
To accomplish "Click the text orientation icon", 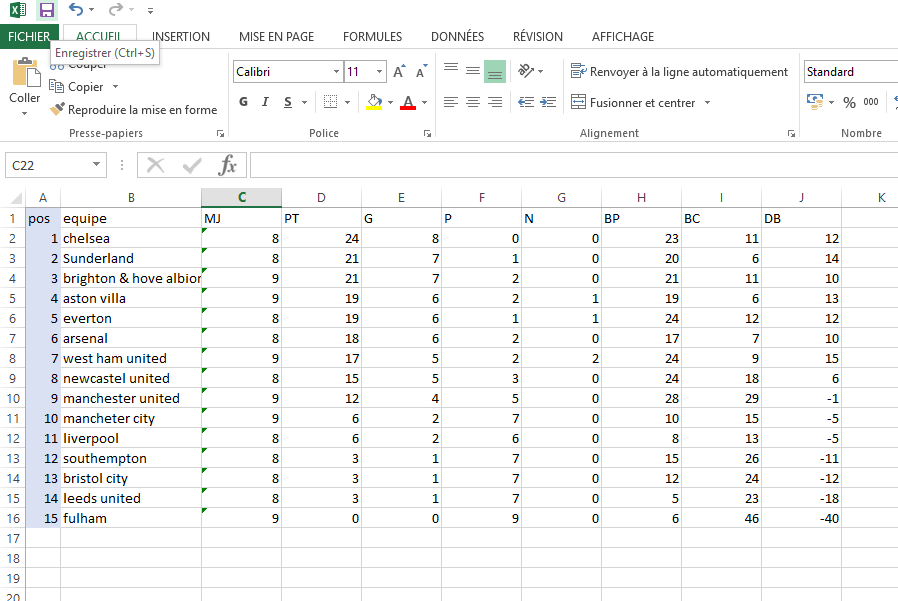I will point(526,70).
